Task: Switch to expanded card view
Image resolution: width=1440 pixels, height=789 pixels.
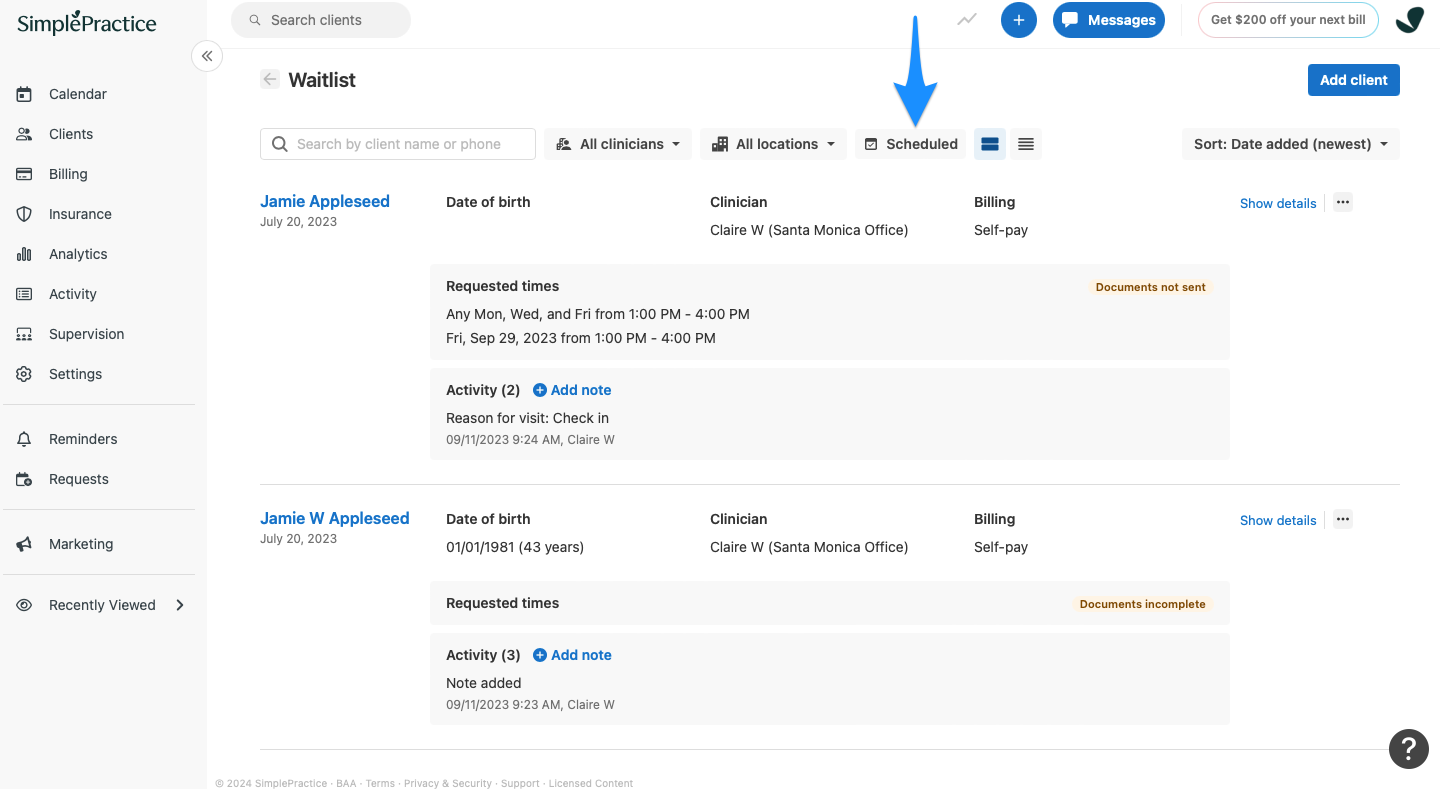Action: tap(990, 144)
